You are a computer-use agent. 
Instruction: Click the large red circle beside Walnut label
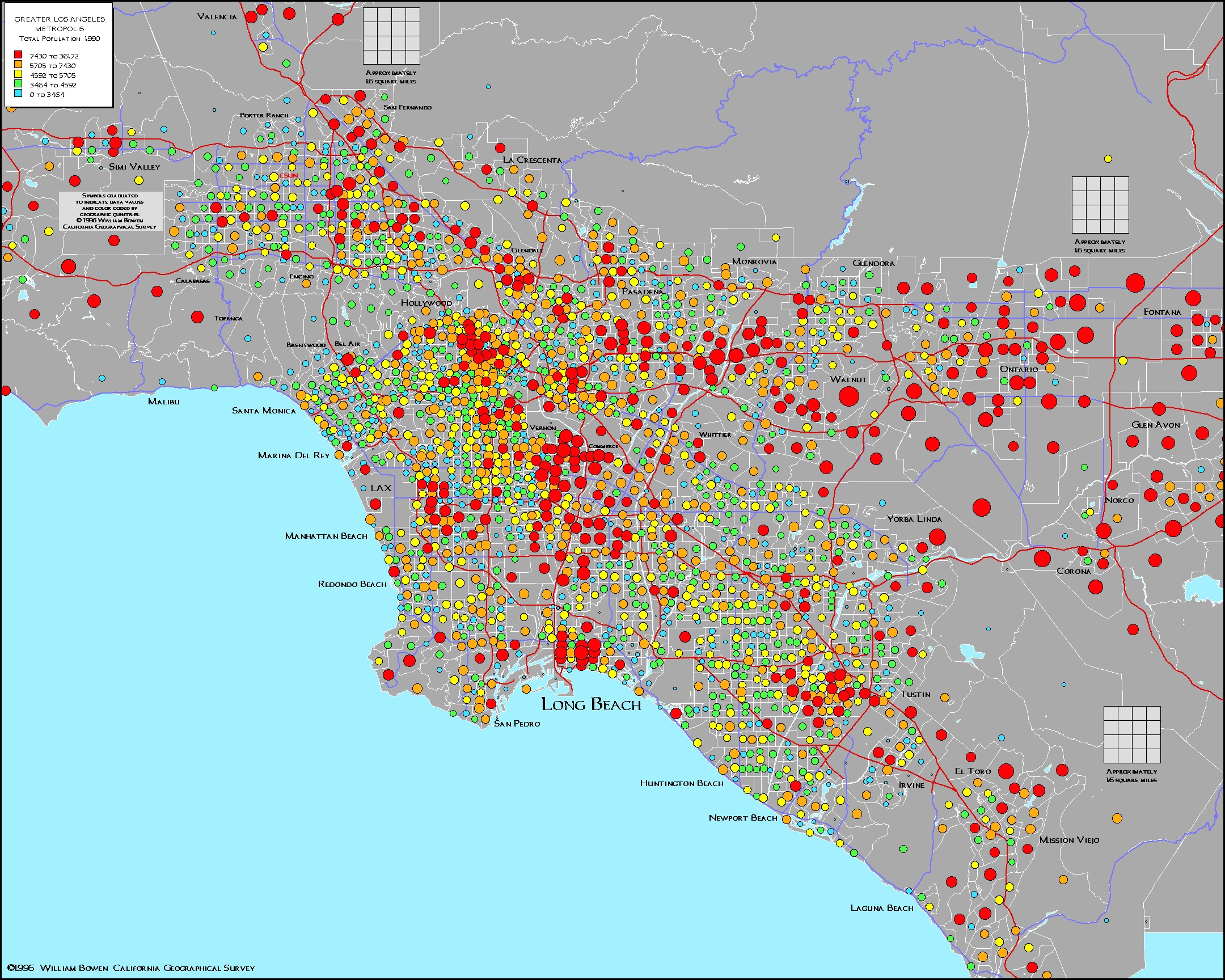(849, 396)
